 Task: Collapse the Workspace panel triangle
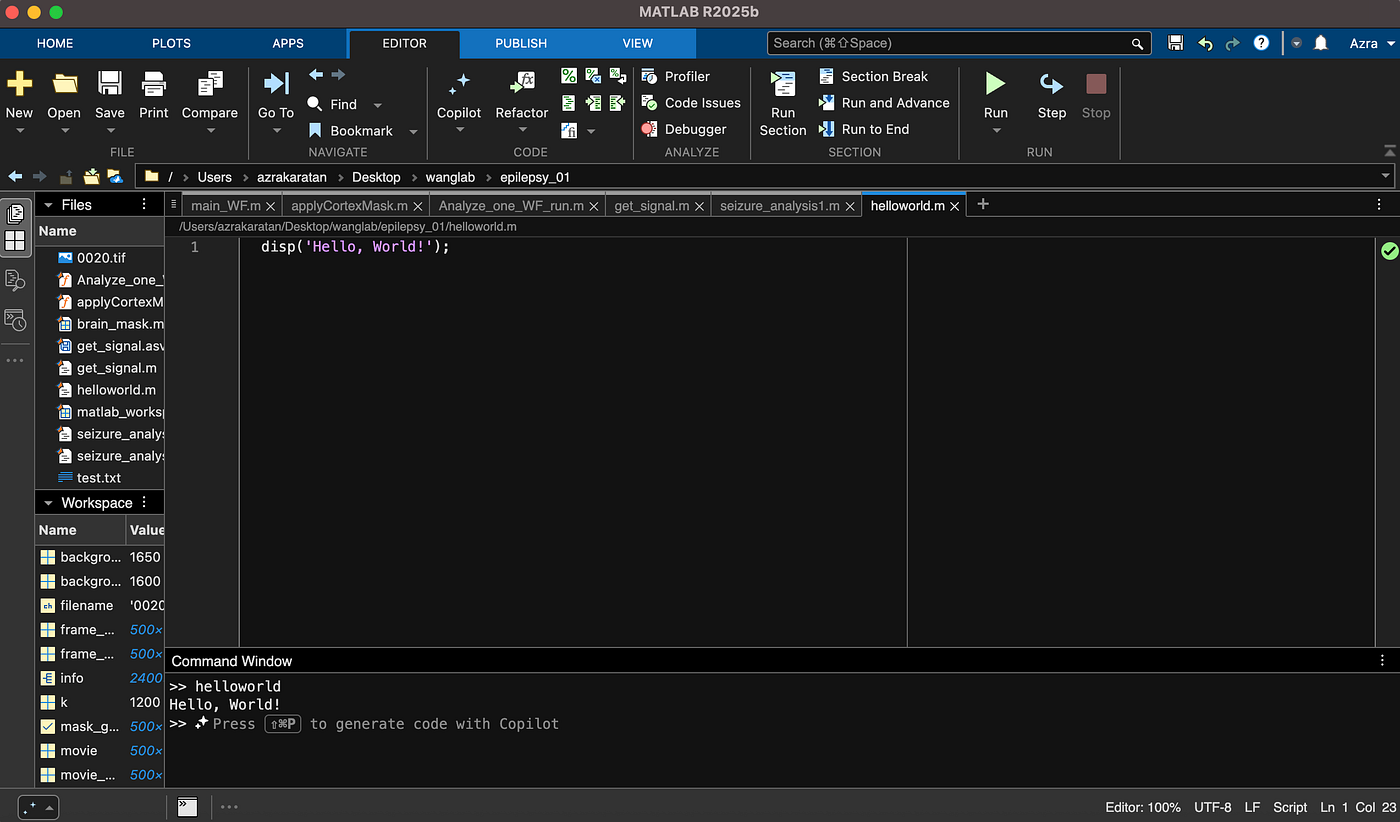click(x=48, y=503)
